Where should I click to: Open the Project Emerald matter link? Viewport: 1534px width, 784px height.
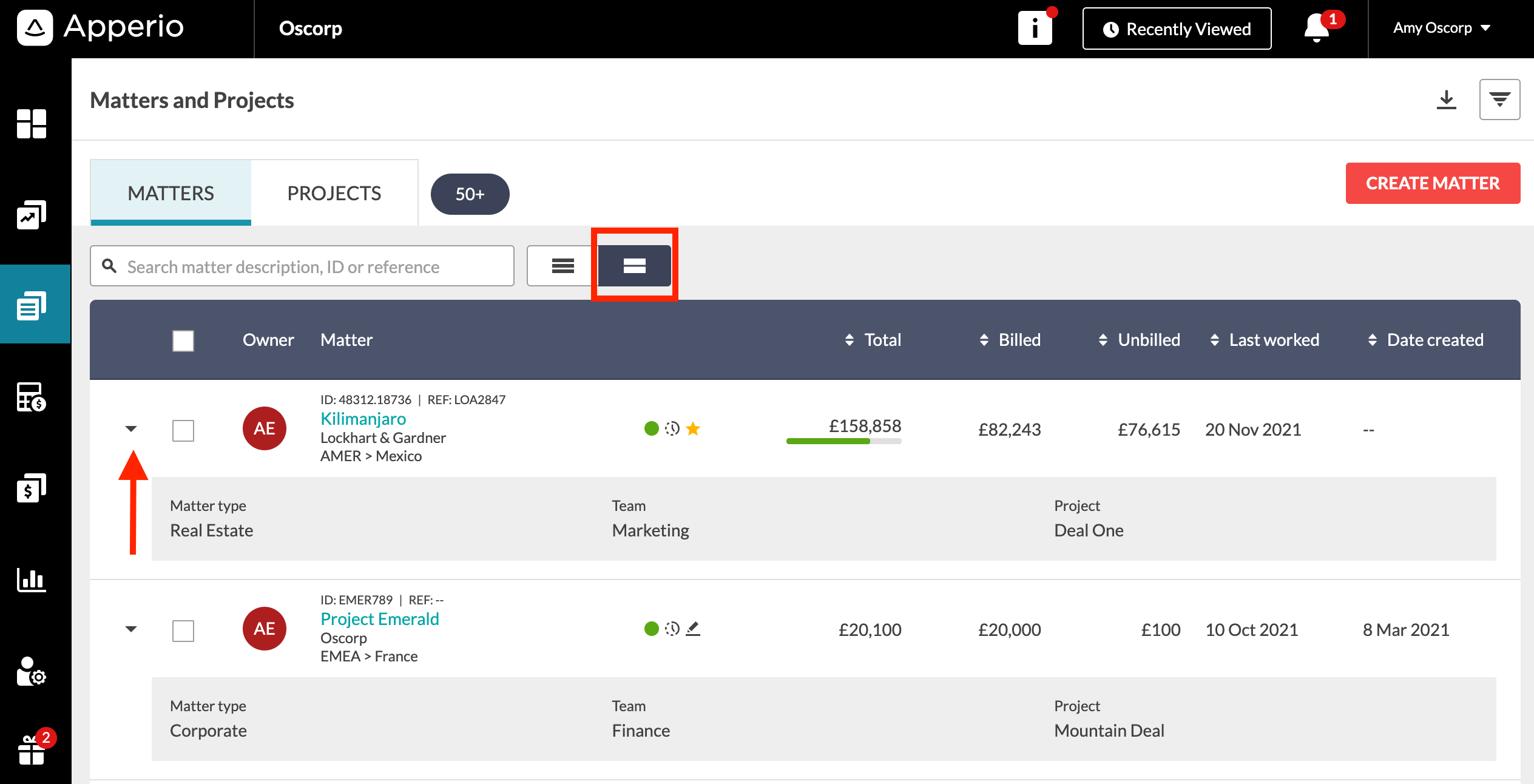[x=380, y=619]
